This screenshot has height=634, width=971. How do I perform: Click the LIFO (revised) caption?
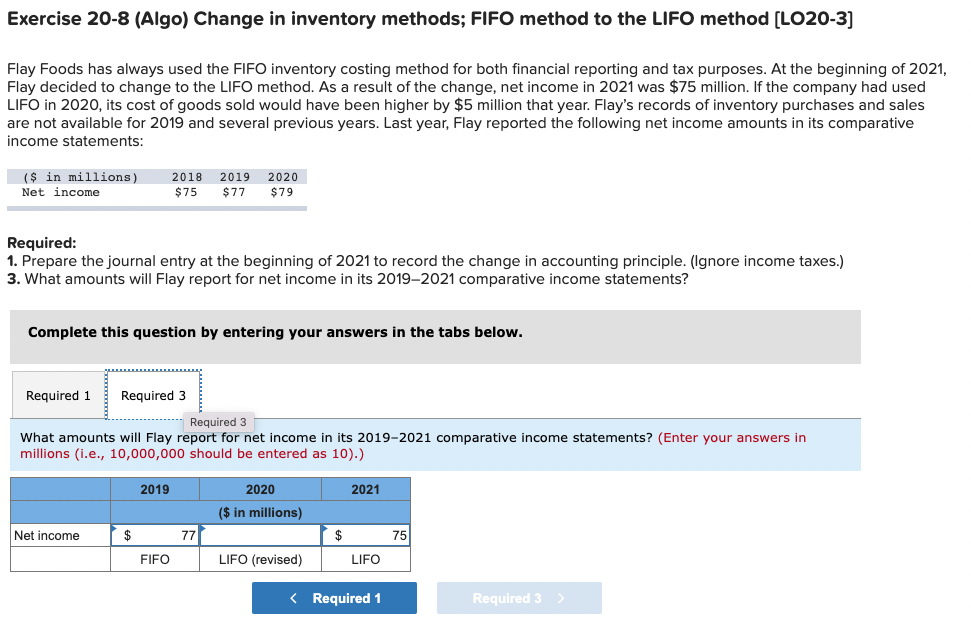coord(260,559)
